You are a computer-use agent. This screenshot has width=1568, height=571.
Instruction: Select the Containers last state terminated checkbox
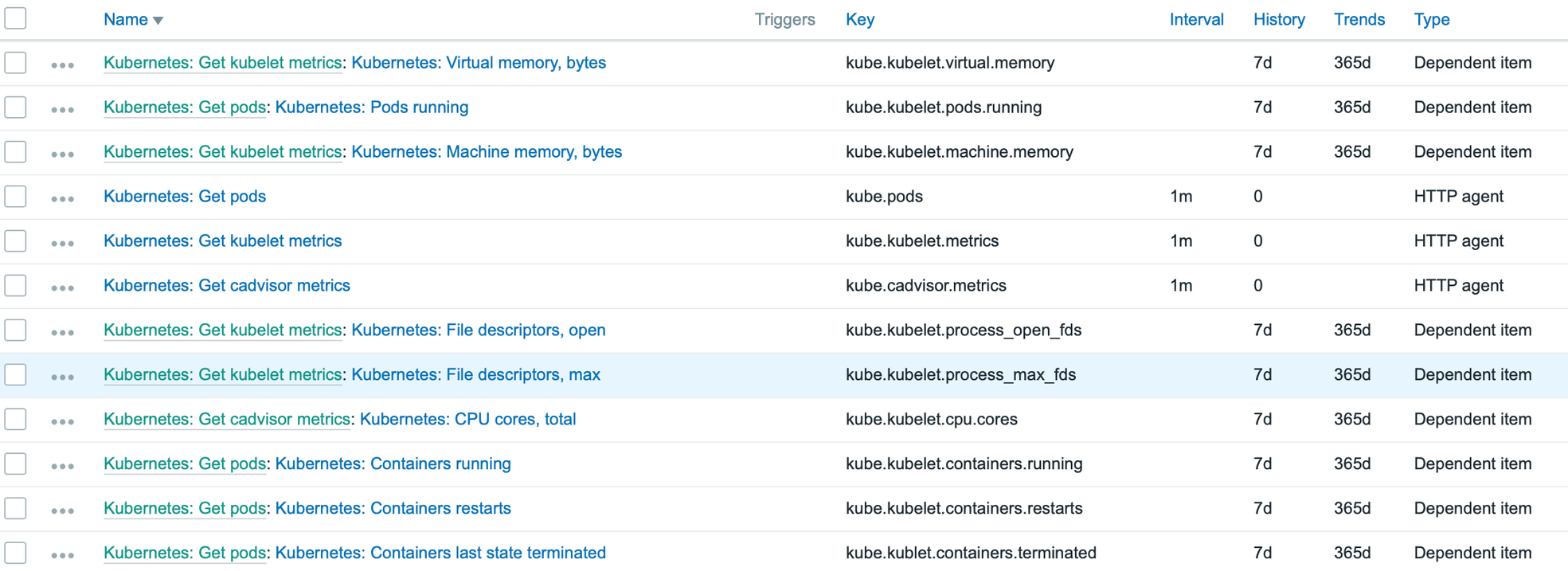coord(15,553)
